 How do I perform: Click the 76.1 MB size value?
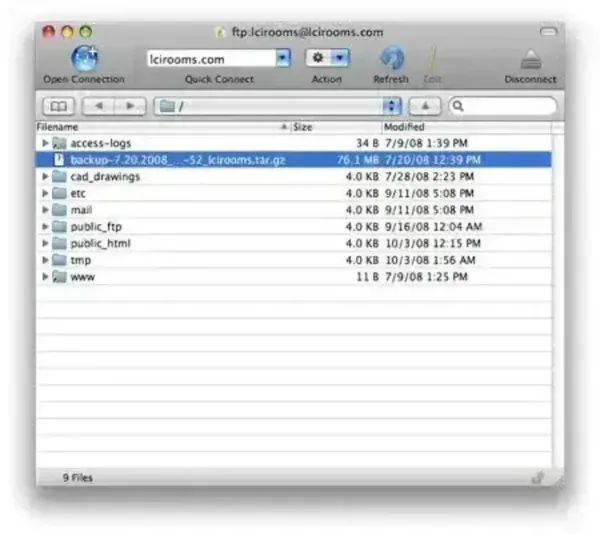point(358,160)
